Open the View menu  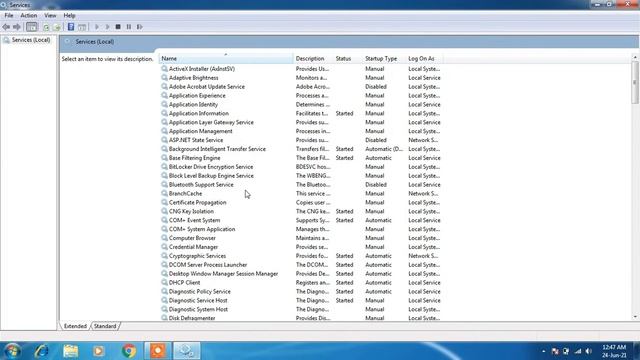50,16
